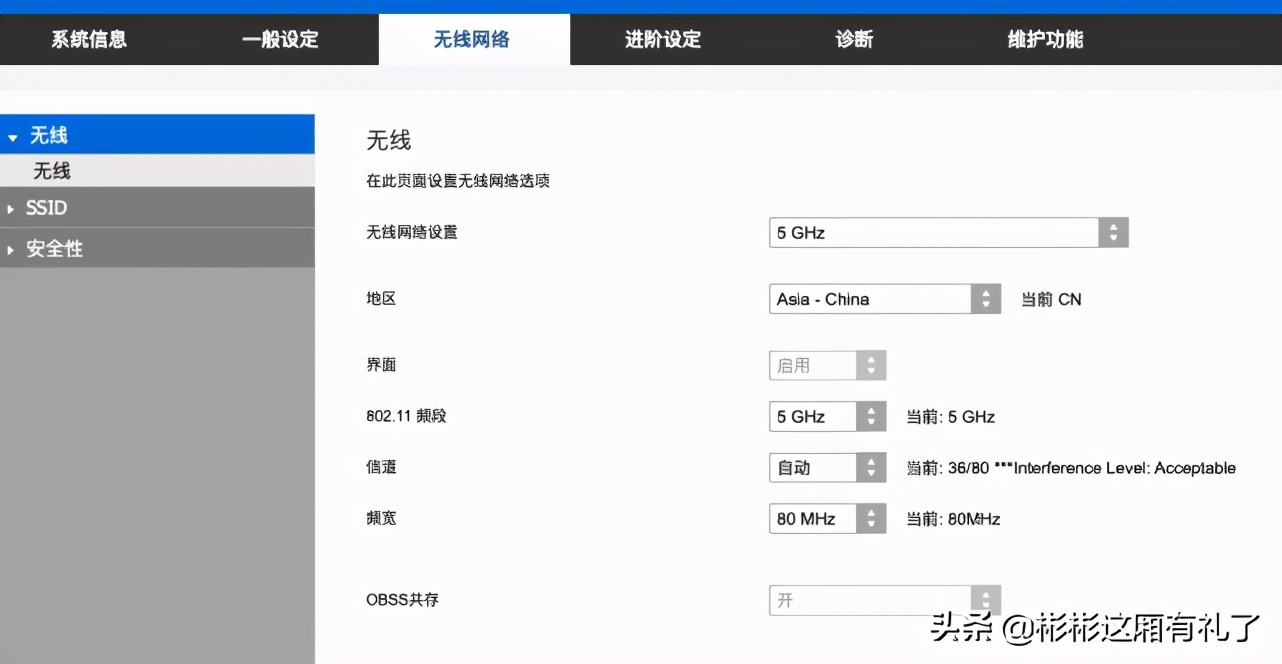The image size is (1282, 664).
Task: Switch to the 系统信息 tab
Action: [x=88, y=39]
